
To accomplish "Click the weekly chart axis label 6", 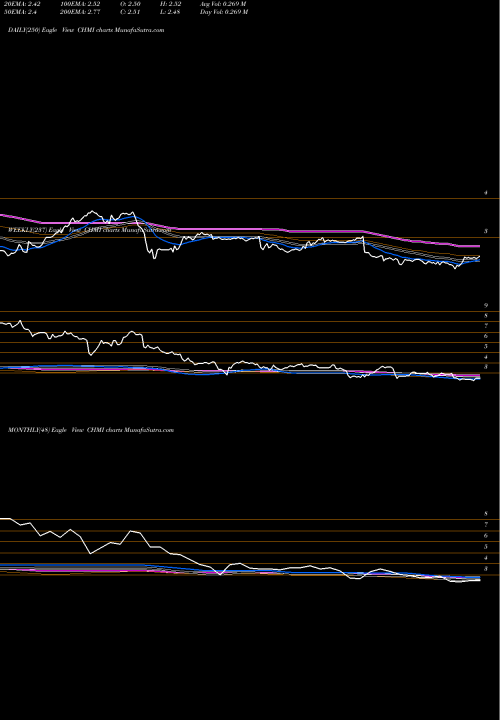I will 486,336.
